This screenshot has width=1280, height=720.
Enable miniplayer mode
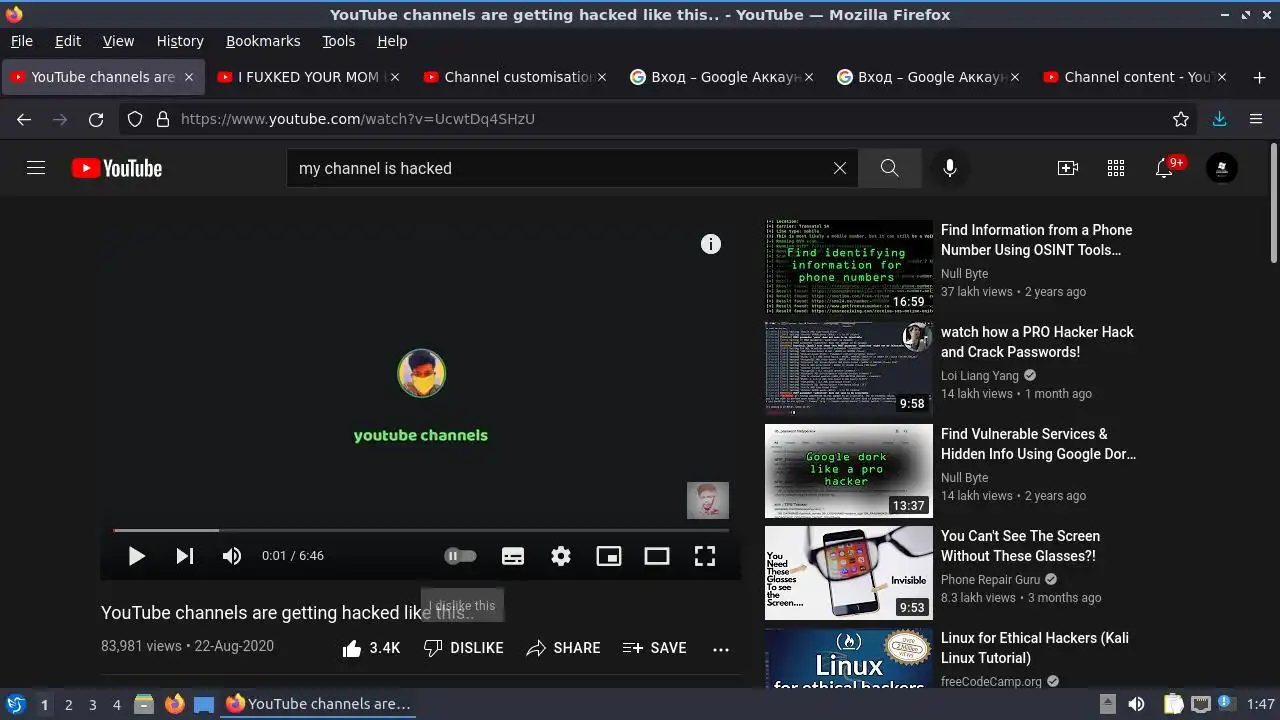click(x=609, y=556)
